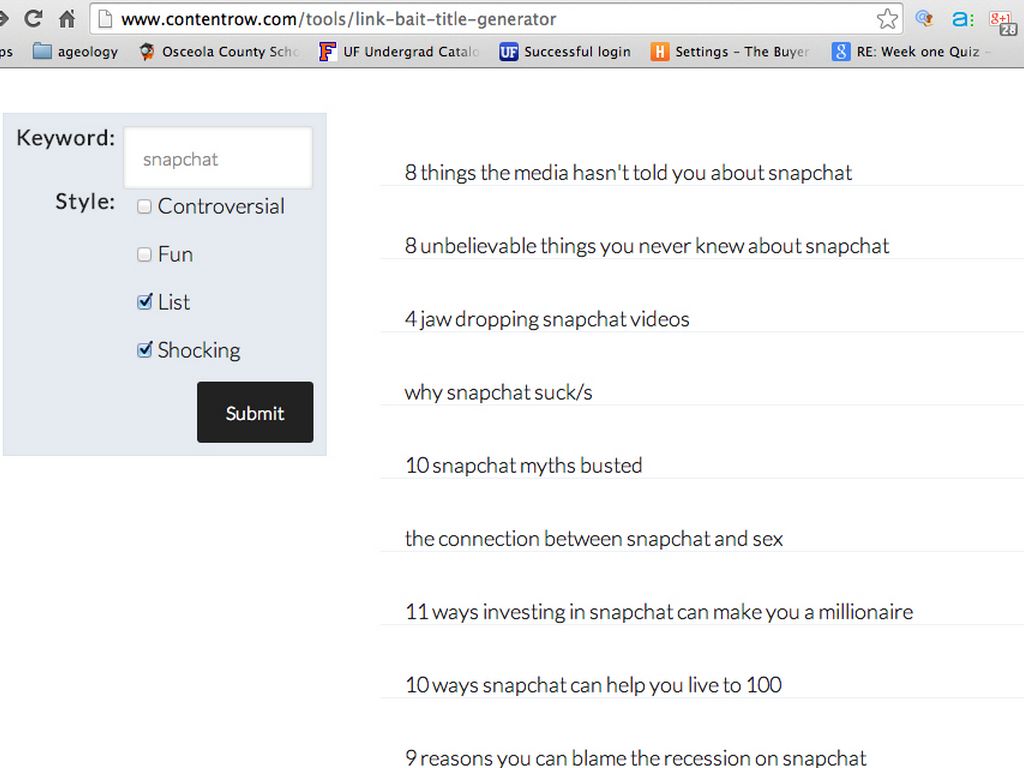Open the Successful login bookmark
This screenshot has width=1024, height=768.
[565, 52]
